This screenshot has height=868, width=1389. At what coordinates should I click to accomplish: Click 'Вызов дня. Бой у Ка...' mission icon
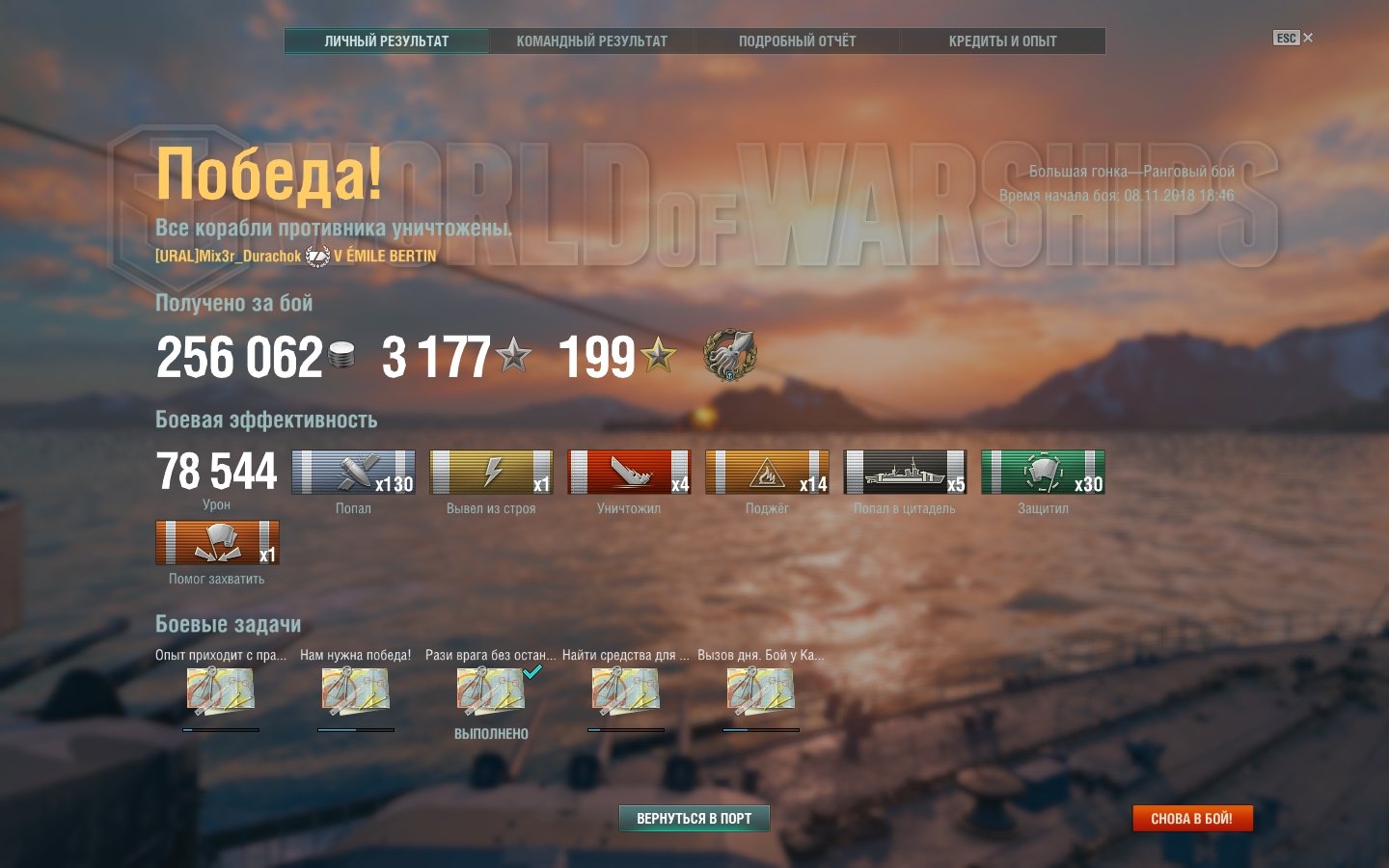(x=761, y=691)
